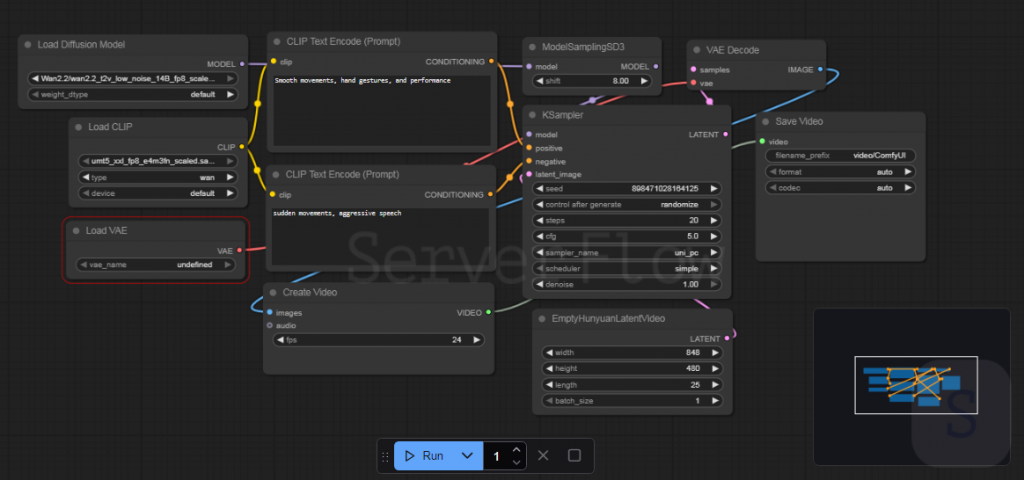Click the LATENT output socket on EmptyHunyuanLatentVideo
1024x480 pixels.
click(727, 338)
